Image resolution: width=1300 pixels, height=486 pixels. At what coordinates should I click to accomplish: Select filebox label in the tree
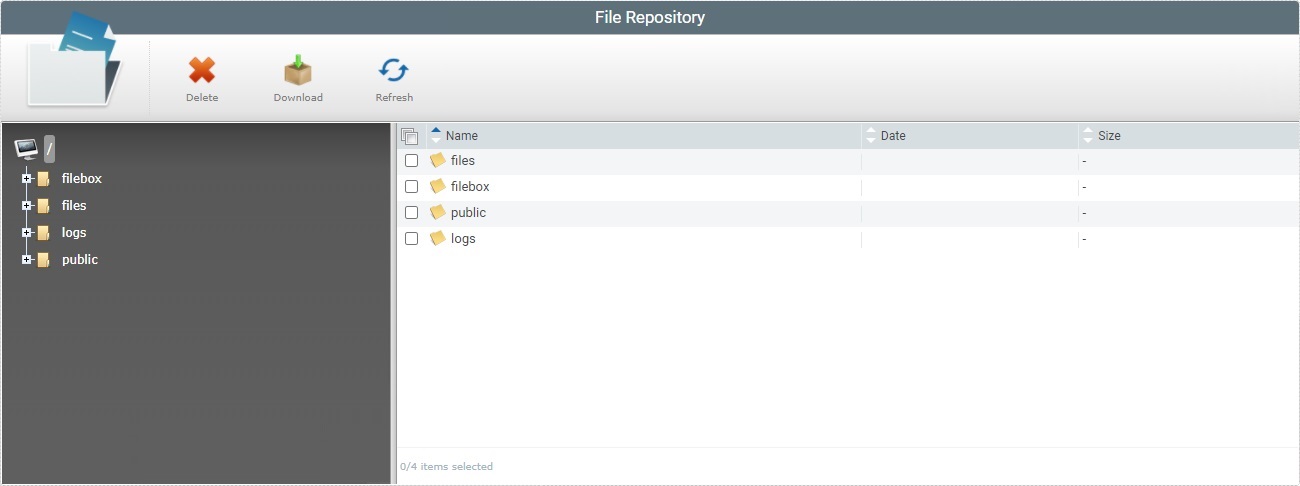82,179
